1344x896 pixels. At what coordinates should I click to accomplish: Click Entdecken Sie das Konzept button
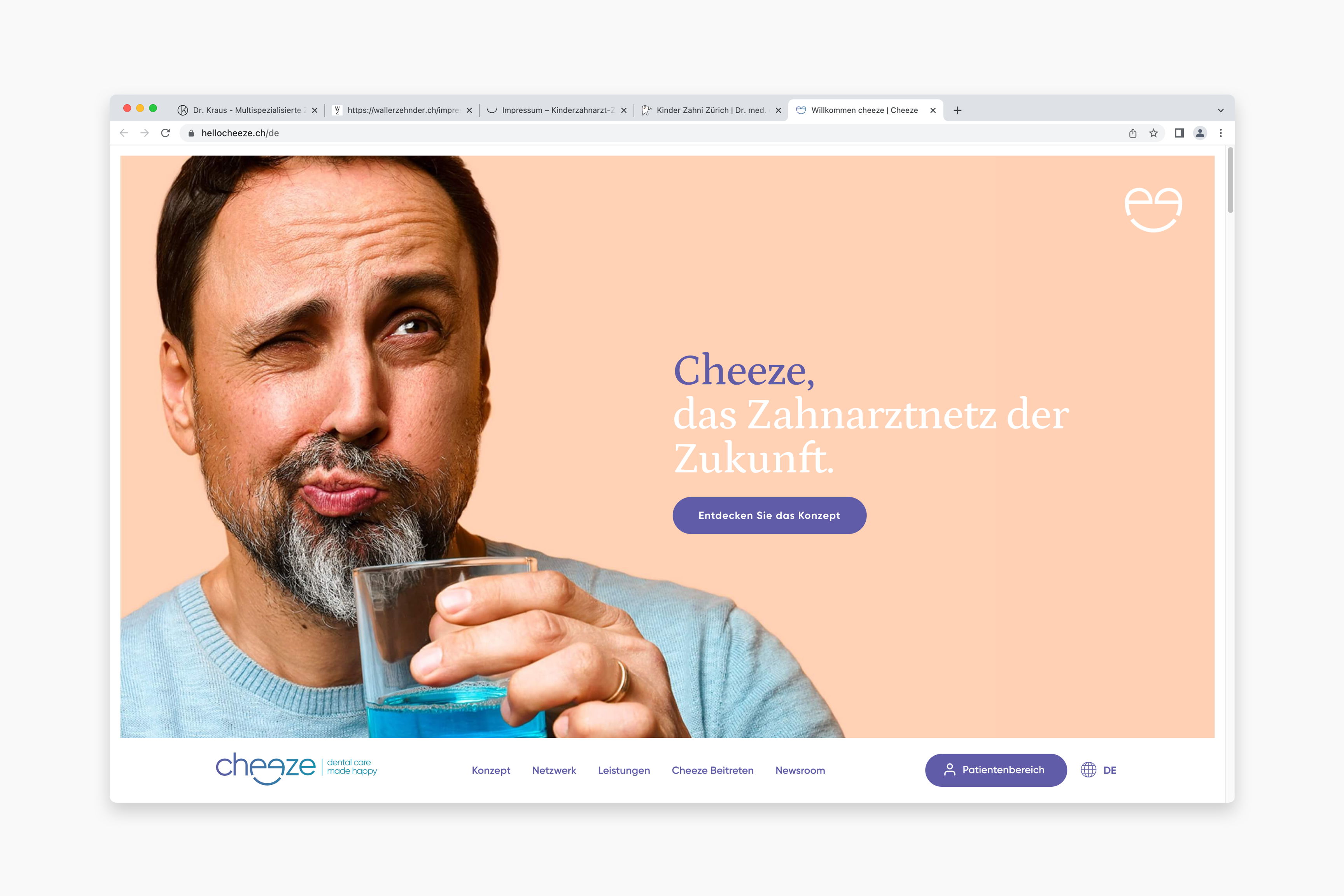click(x=769, y=515)
